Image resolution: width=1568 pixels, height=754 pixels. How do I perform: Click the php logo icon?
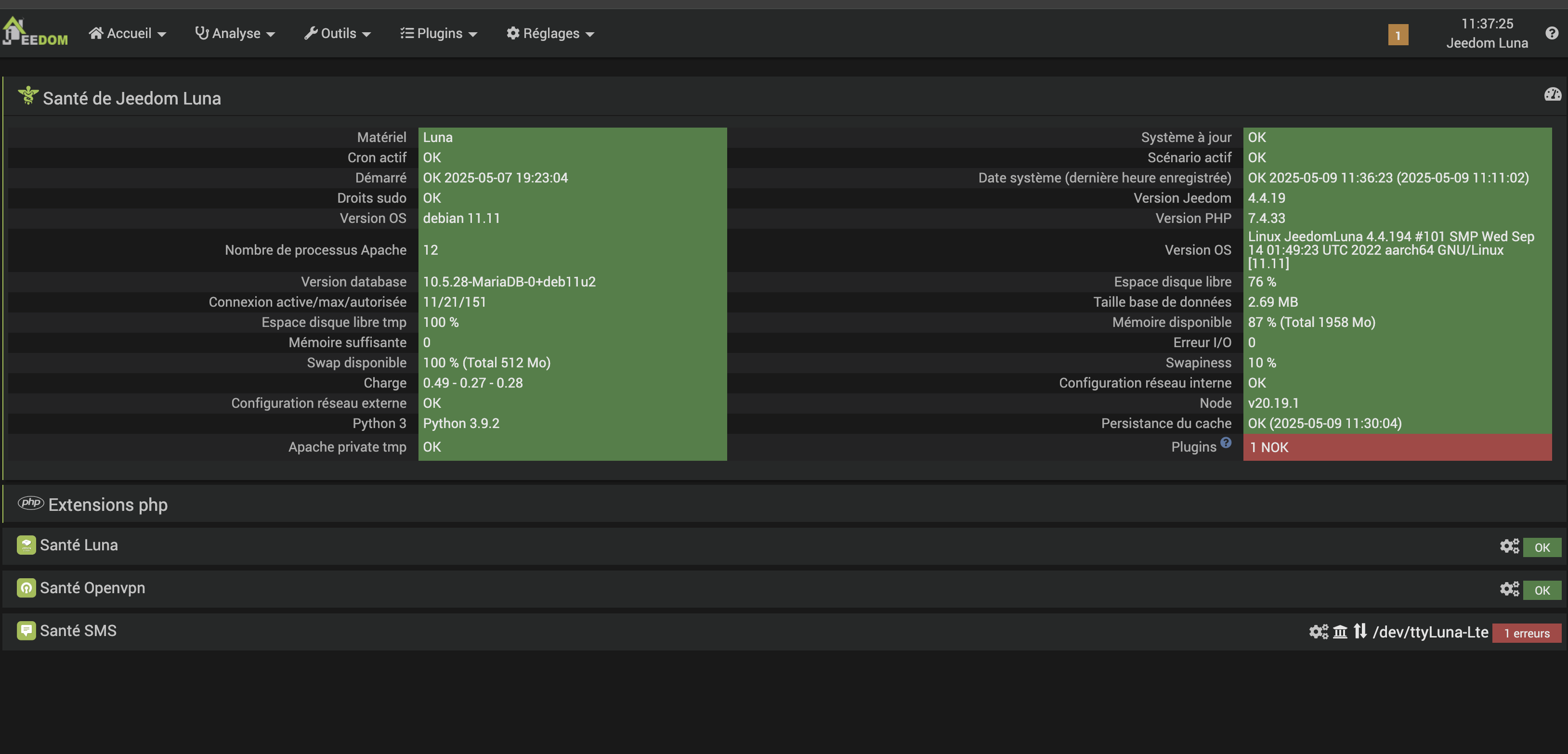pos(30,503)
